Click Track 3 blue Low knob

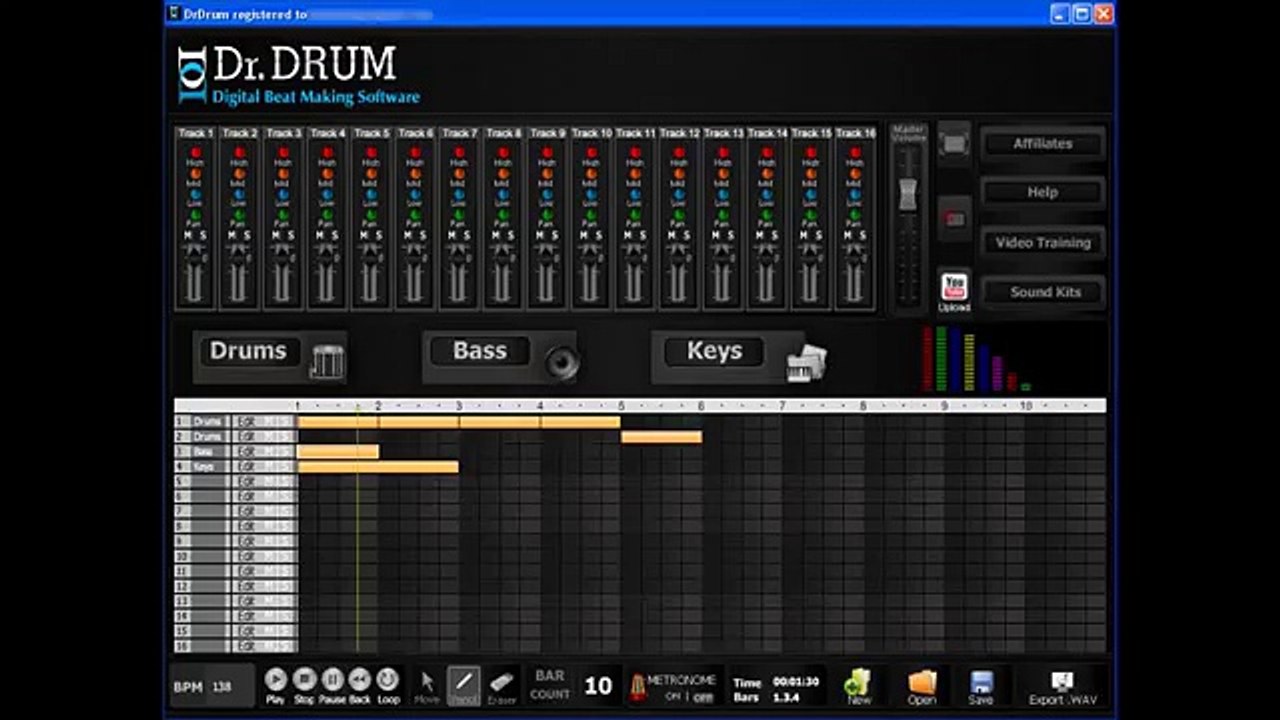(283, 194)
